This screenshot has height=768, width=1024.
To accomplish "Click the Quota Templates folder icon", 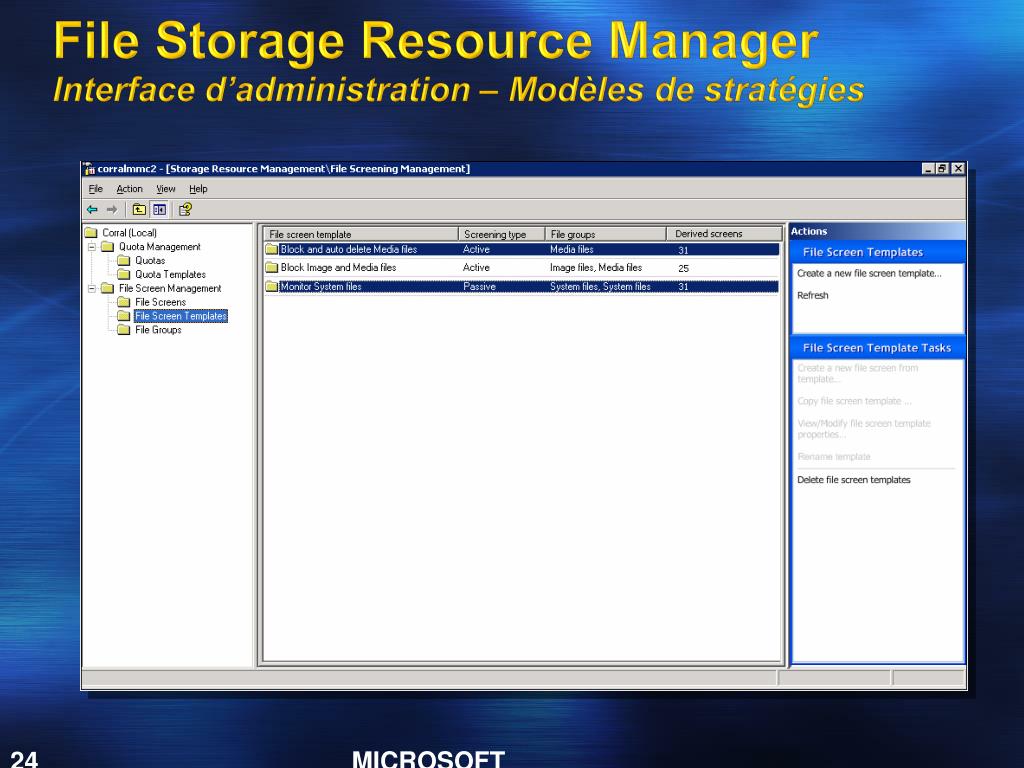I will [x=124, y=274].
